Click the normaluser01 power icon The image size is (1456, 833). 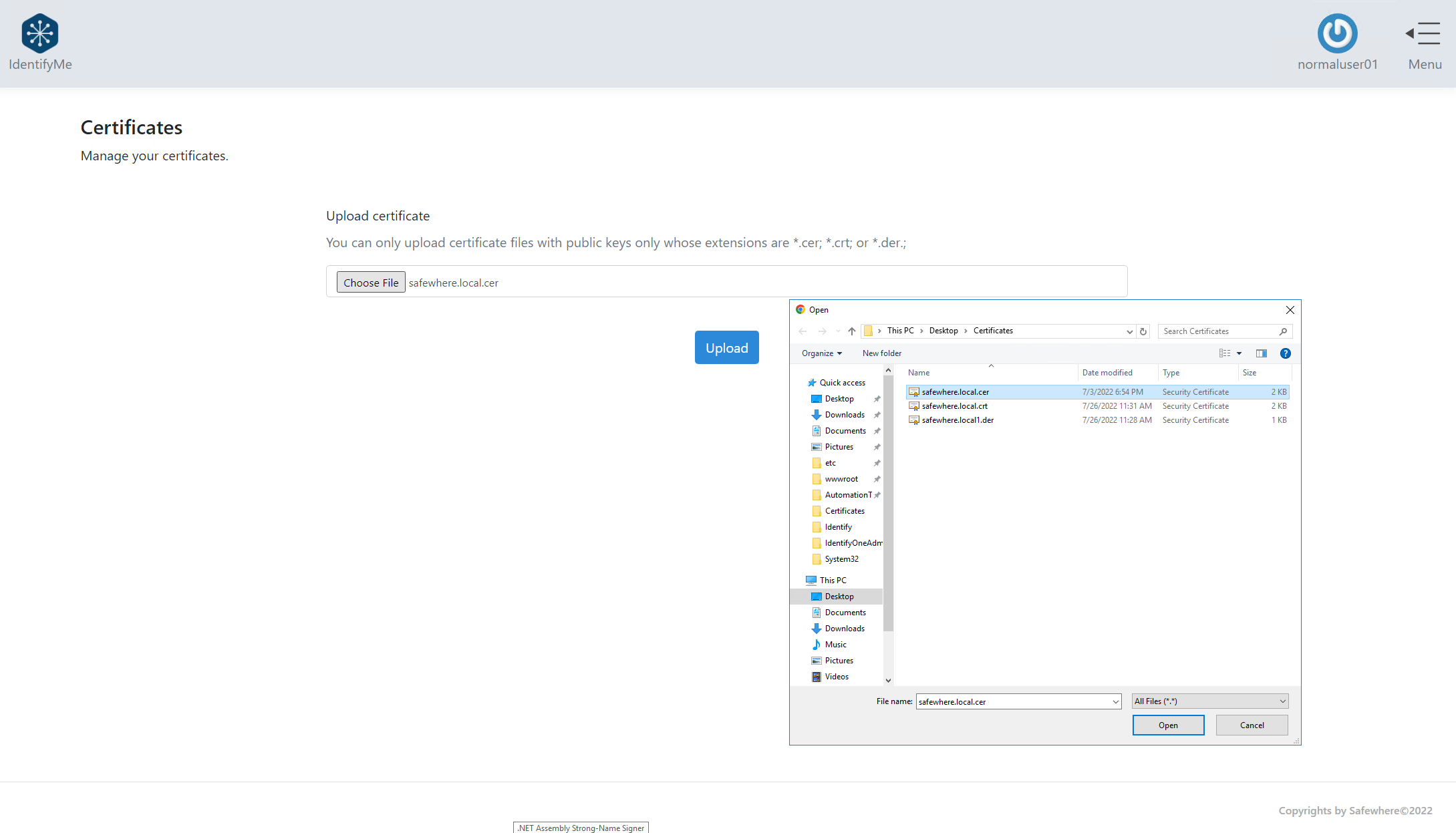tap(1337, 33)
